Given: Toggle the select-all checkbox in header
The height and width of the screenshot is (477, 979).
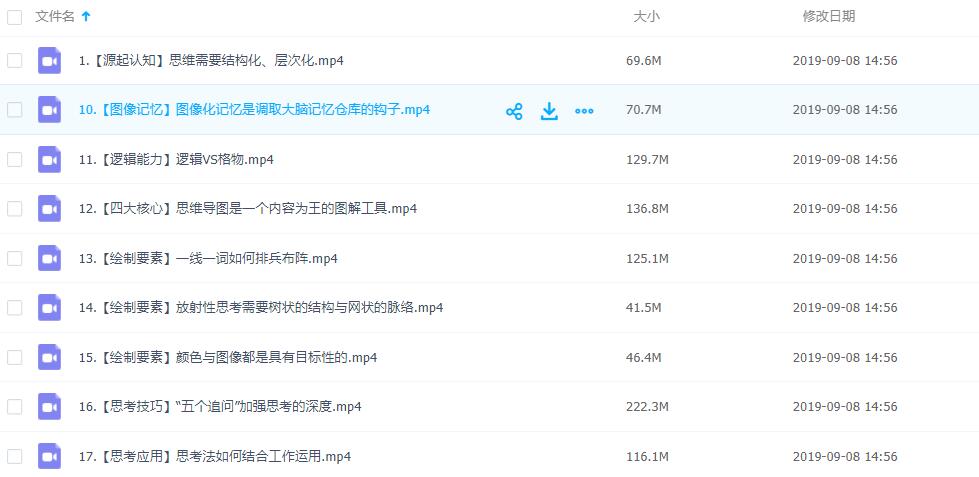Looking at the screenshot, I should (15, 17).
